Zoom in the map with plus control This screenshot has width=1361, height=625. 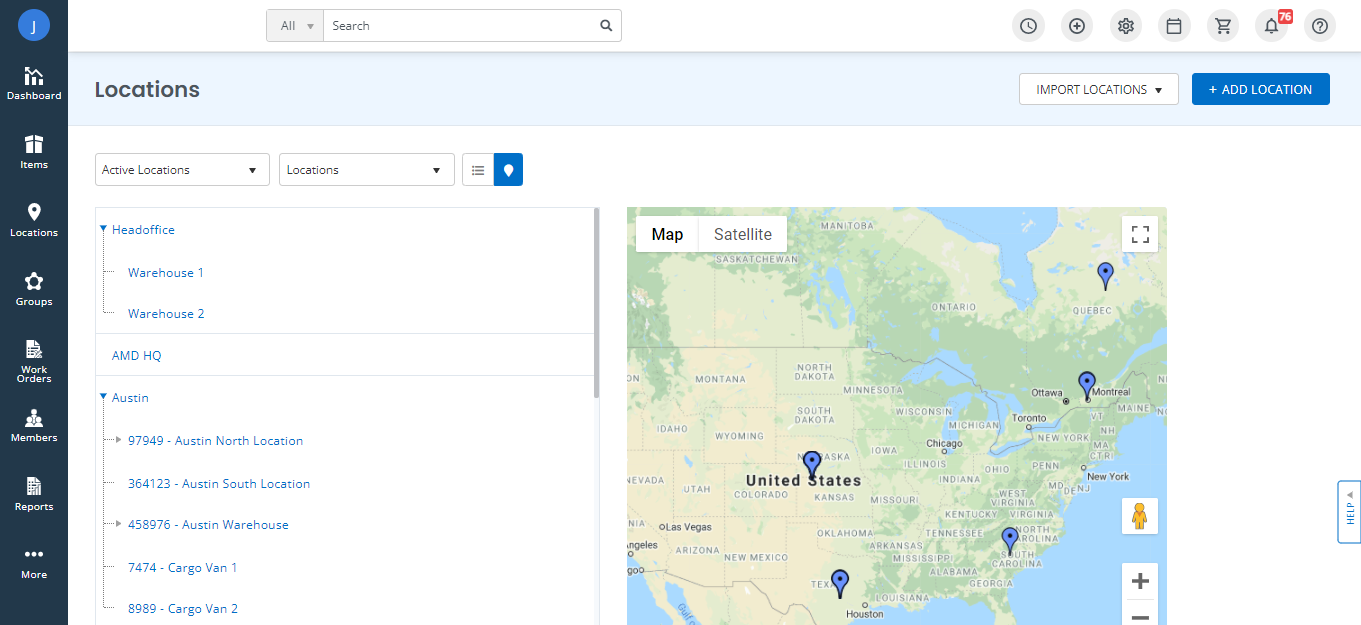pyautogui.click(x=1140, y=581)
